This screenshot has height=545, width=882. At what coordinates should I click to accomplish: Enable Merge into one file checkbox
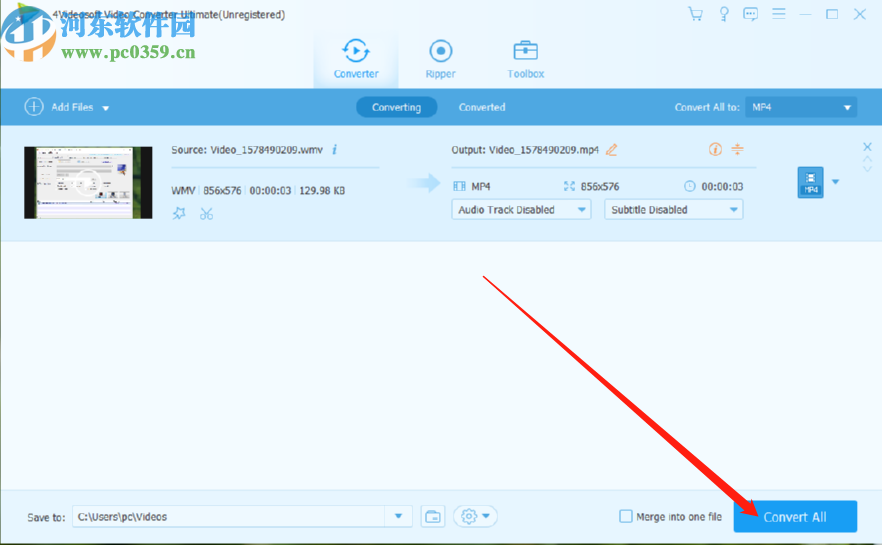click(x=626, y=516)
